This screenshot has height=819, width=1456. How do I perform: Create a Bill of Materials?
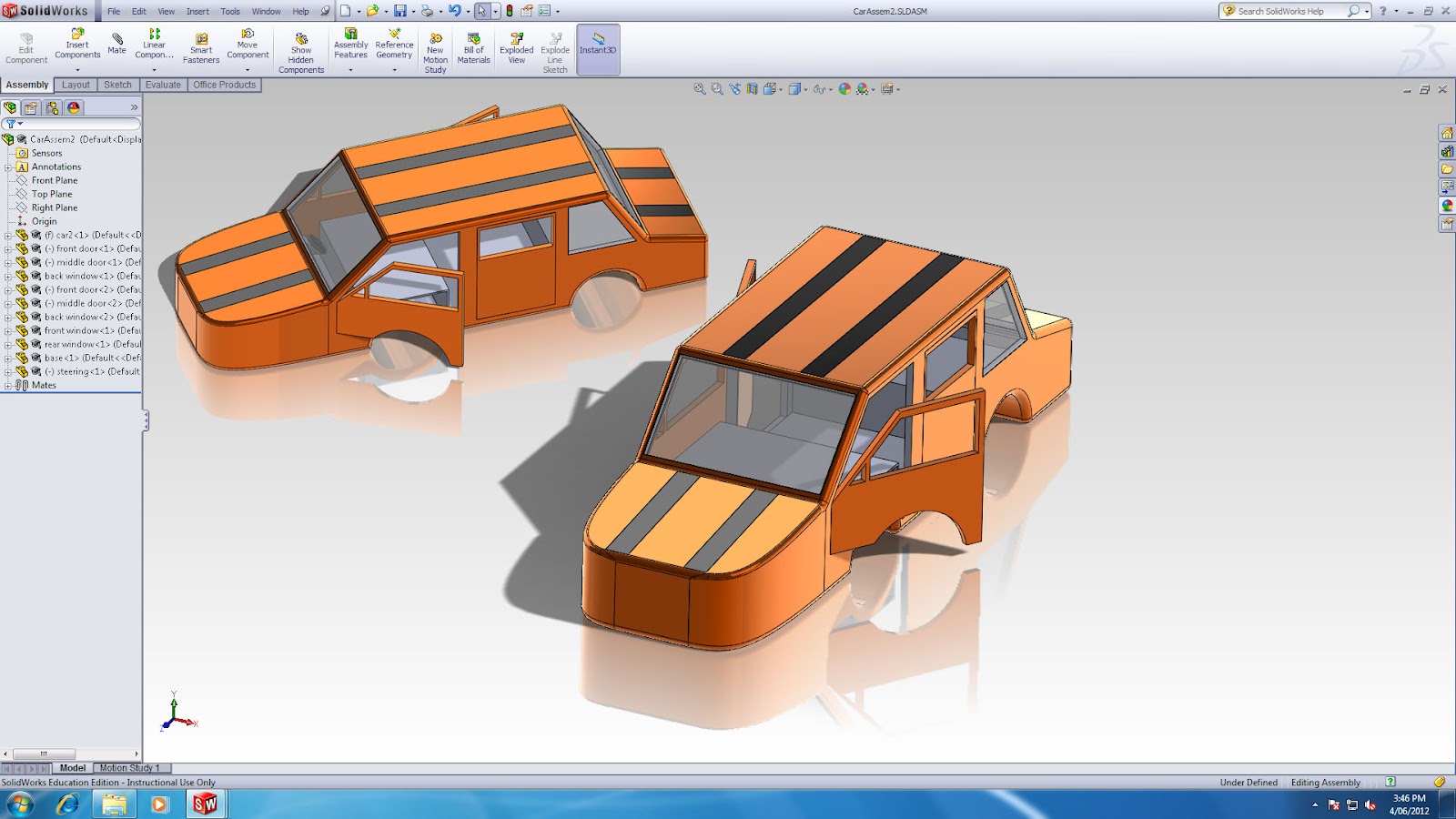(x=473, y=48)
